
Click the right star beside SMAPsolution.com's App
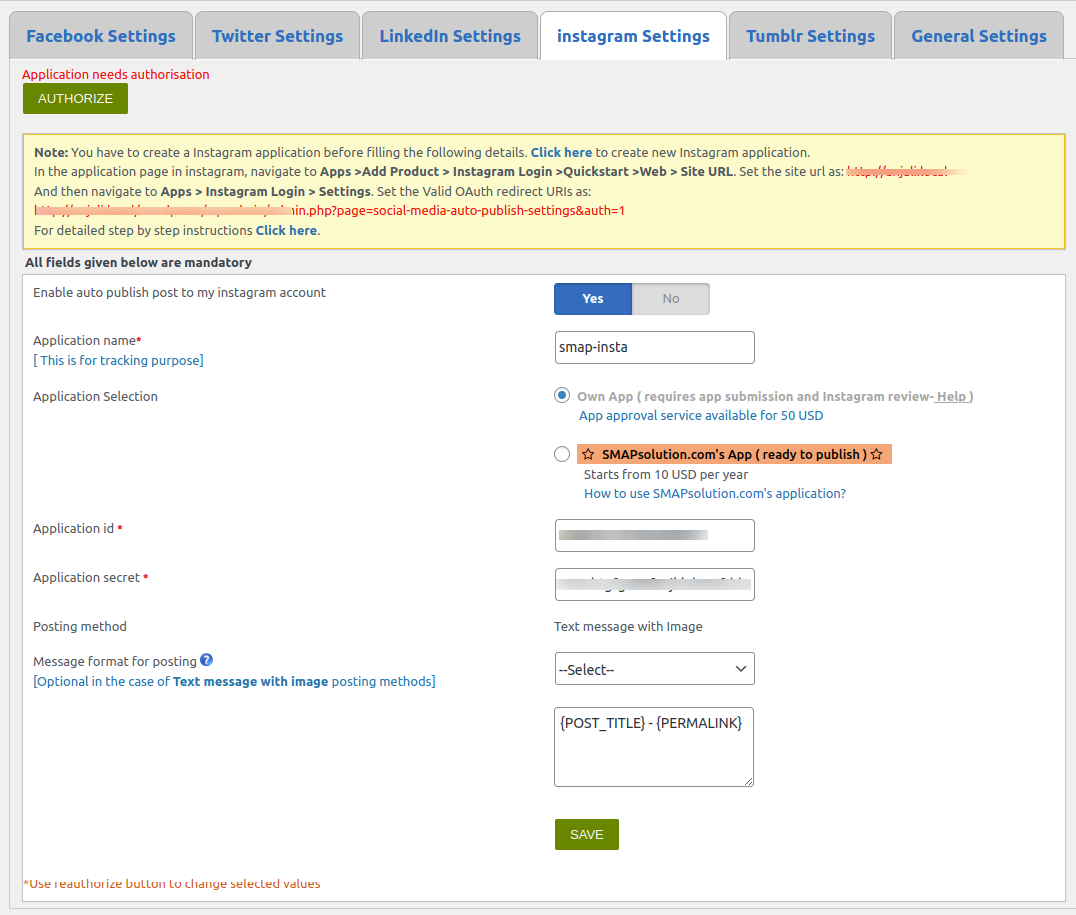876,453
